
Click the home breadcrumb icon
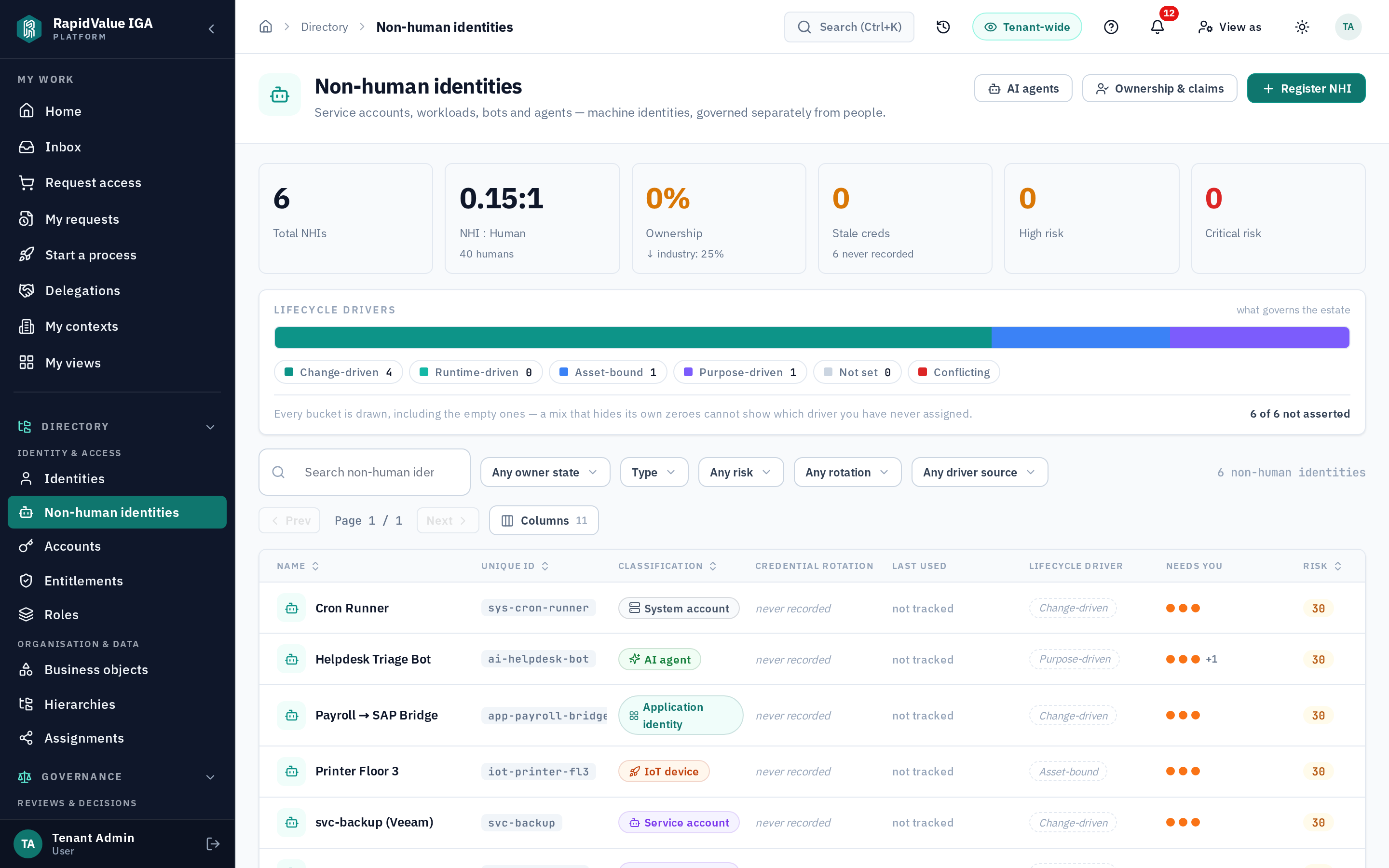pyautogui.click(x=265, y=27)
